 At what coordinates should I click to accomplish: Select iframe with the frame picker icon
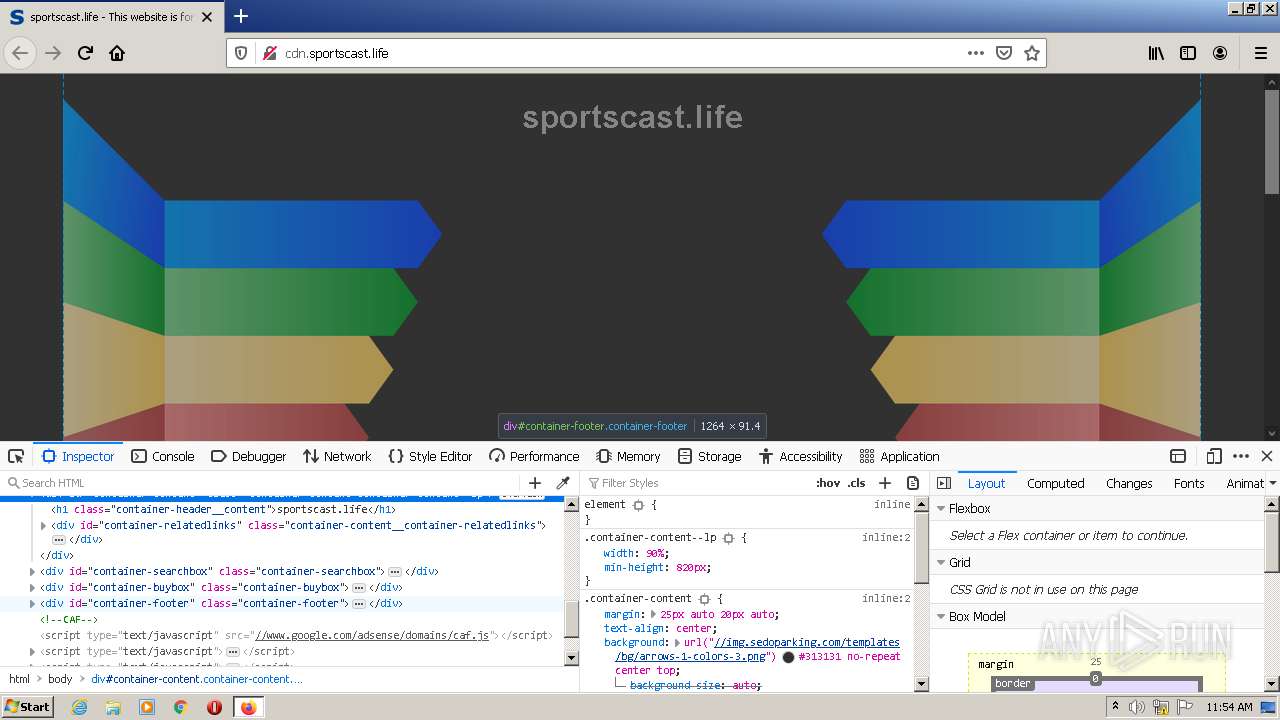(x=1178, y=456)
